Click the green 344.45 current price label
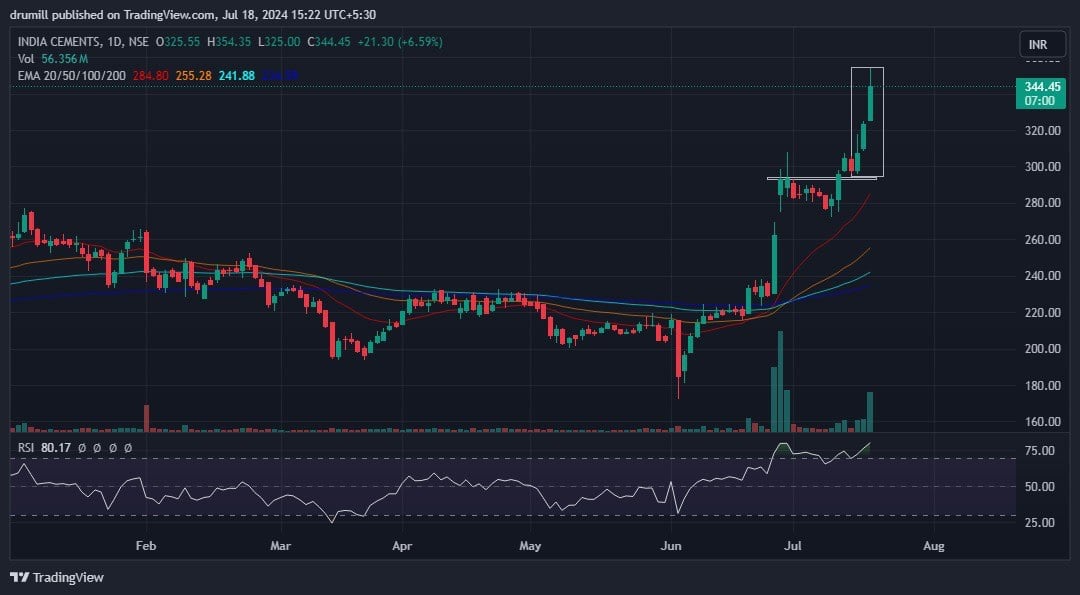This screenshot has width=1080, height=595. pos(1040,94)
